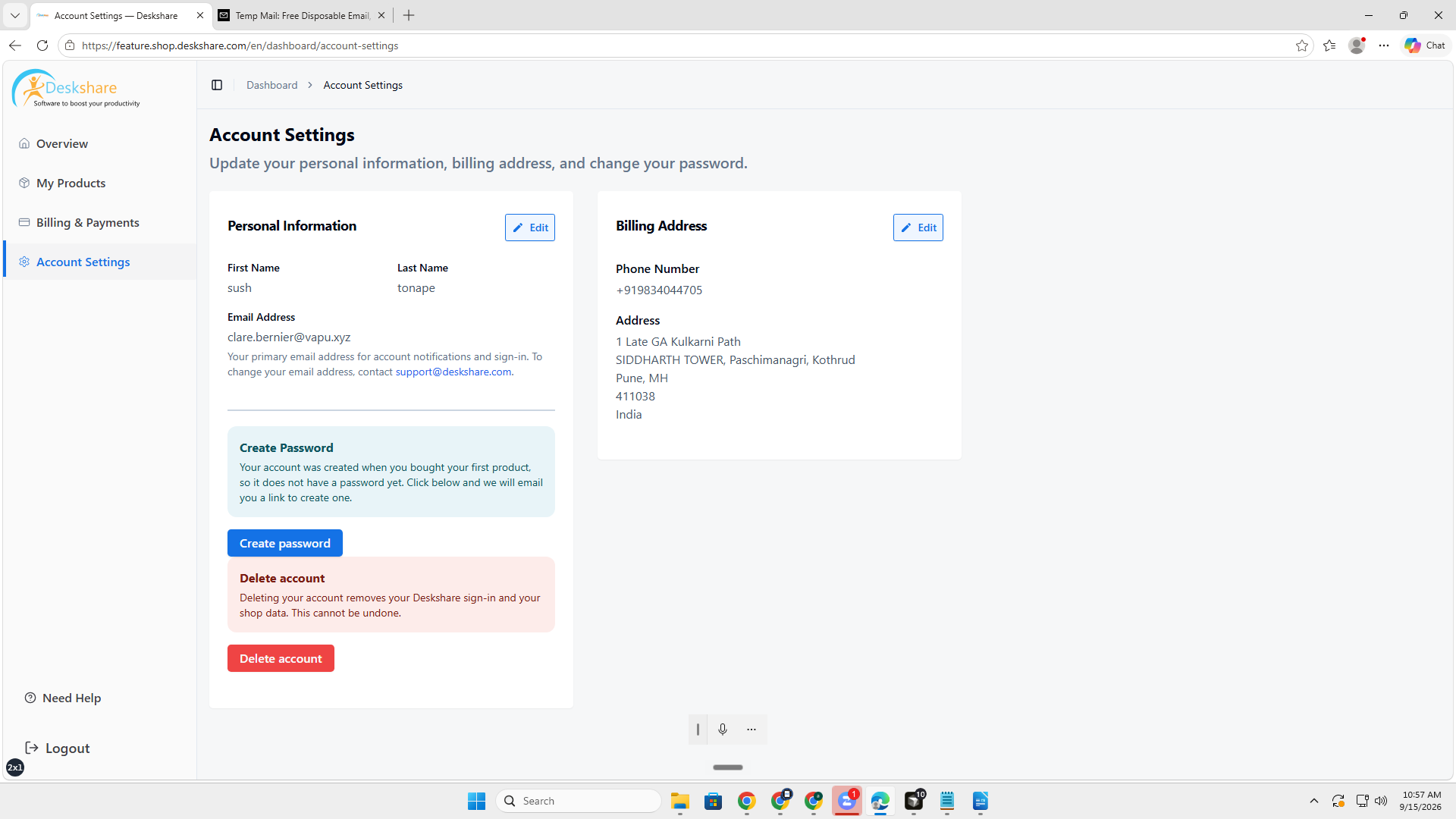
Task: Switch to Temp Mail browser tab
Action: tap(300, 15)
